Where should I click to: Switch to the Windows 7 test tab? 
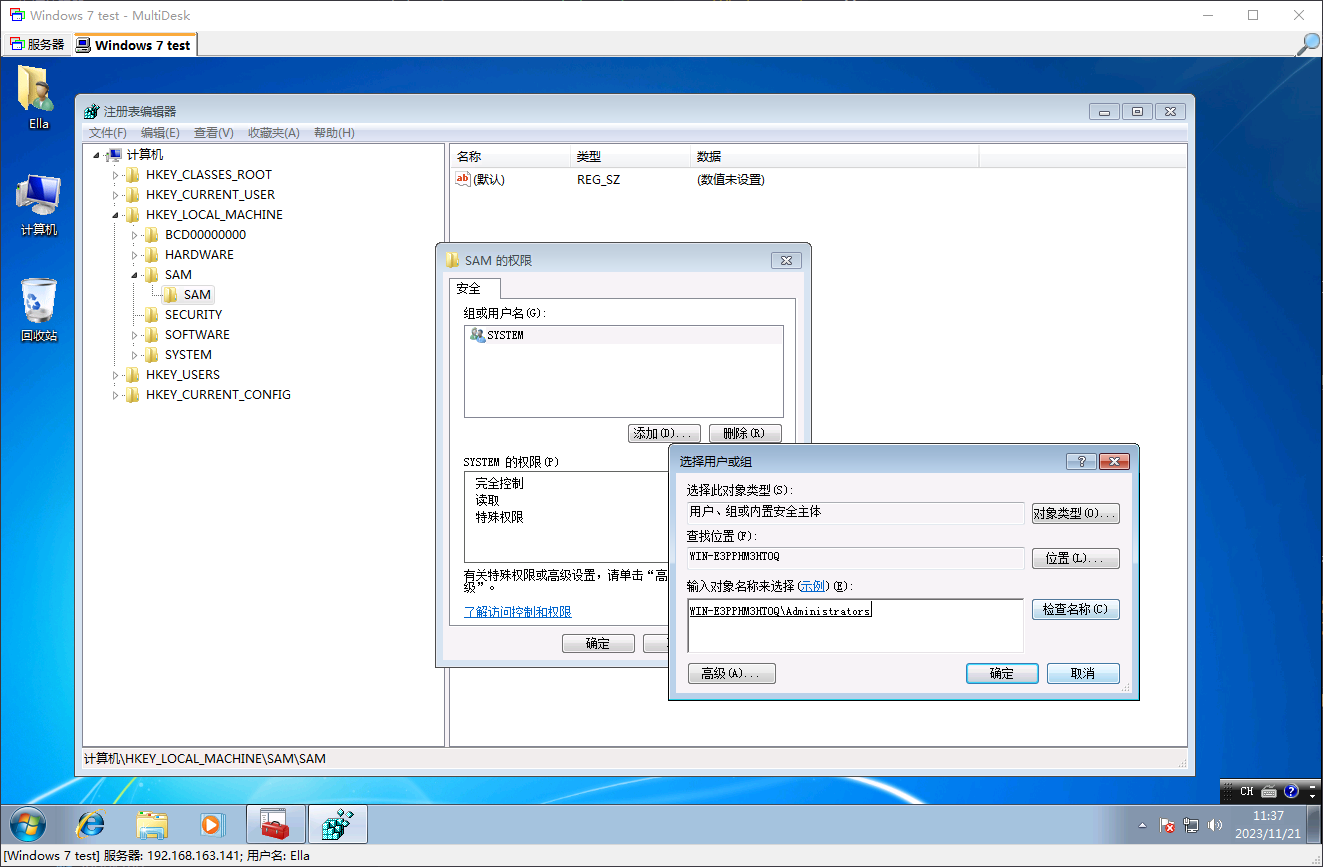coord(134,45)
